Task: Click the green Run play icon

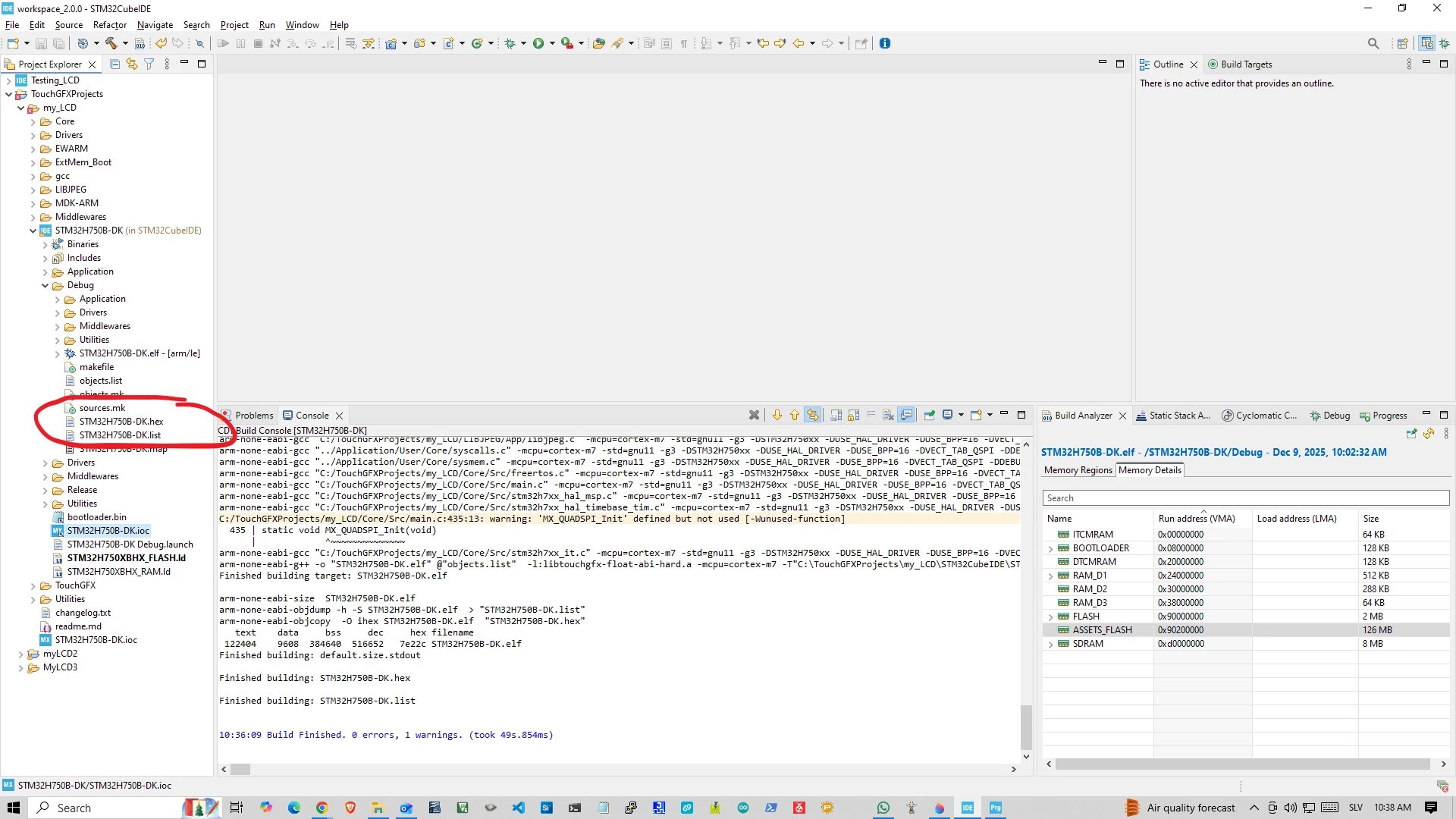Action: click(x=538, y=43)
